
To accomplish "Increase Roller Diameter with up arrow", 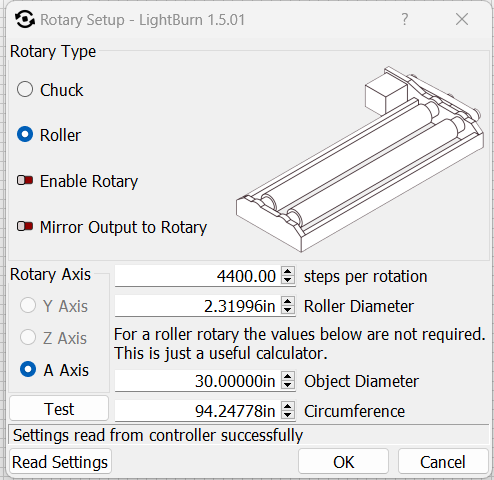I will coord(288,301).
